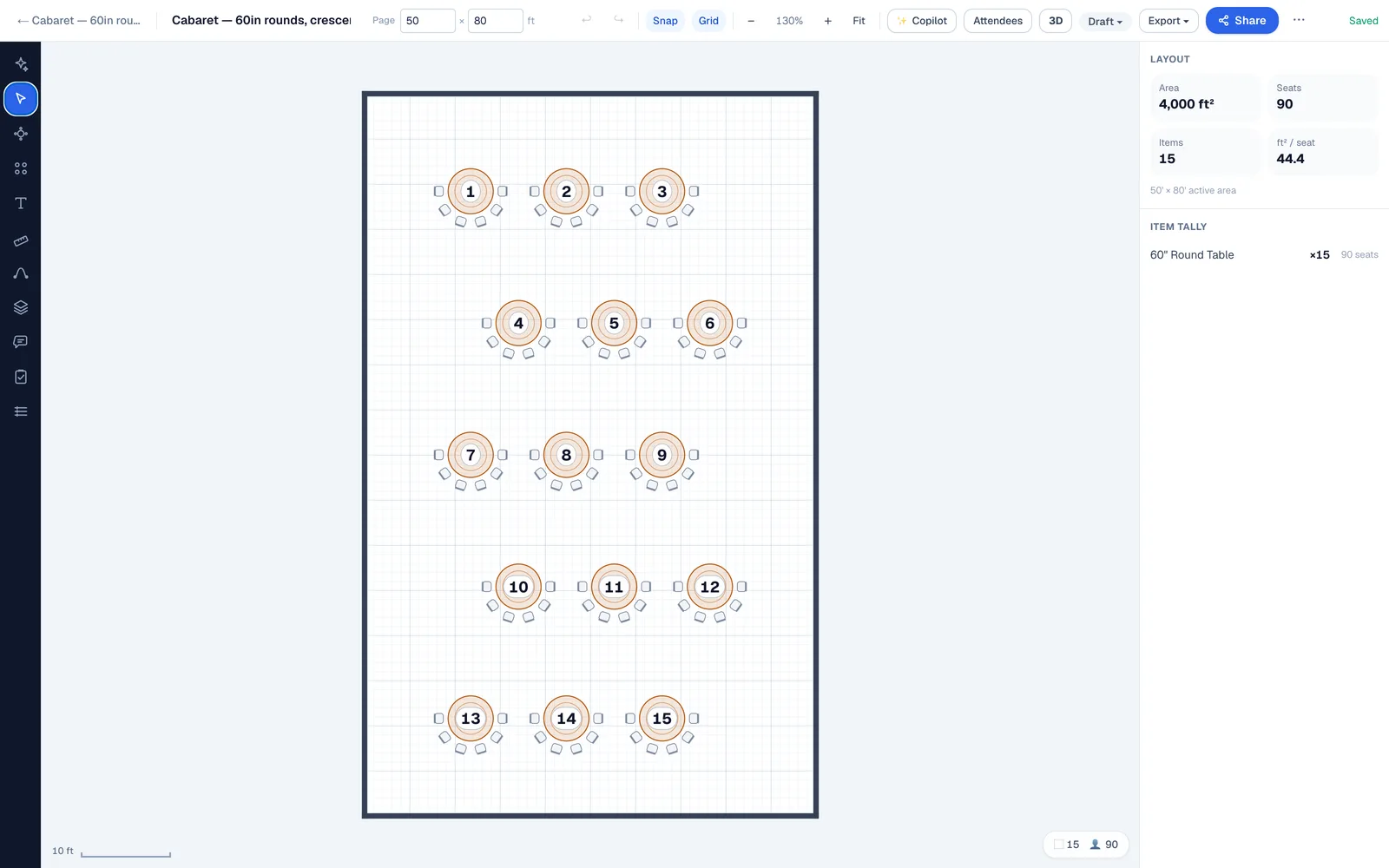Select round table 2
The width and height of the screenshot is (1389, 868).
point(566,192)
